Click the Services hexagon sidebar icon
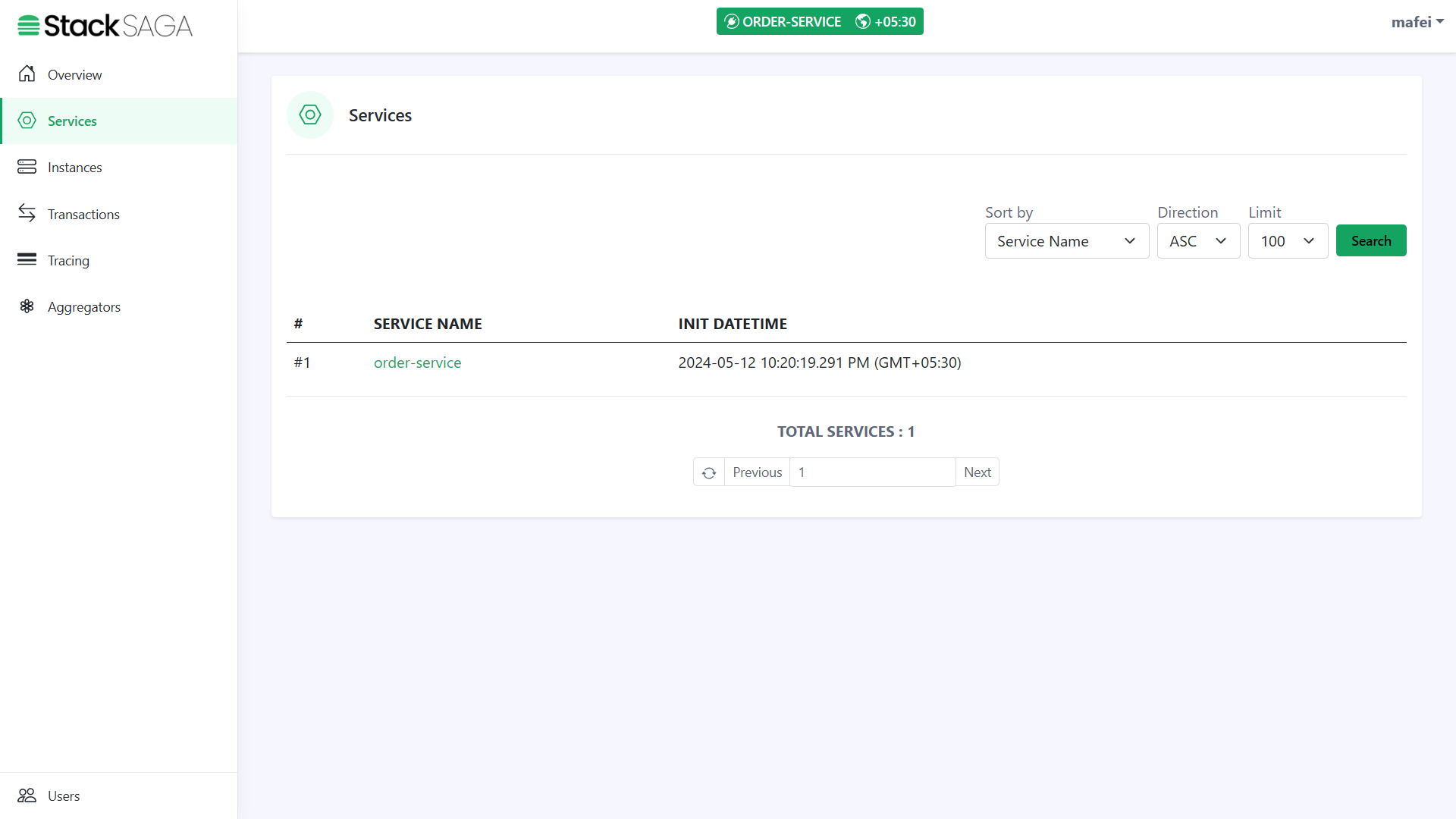This screenshot has width=1456, height=819. tap(27, 121)
